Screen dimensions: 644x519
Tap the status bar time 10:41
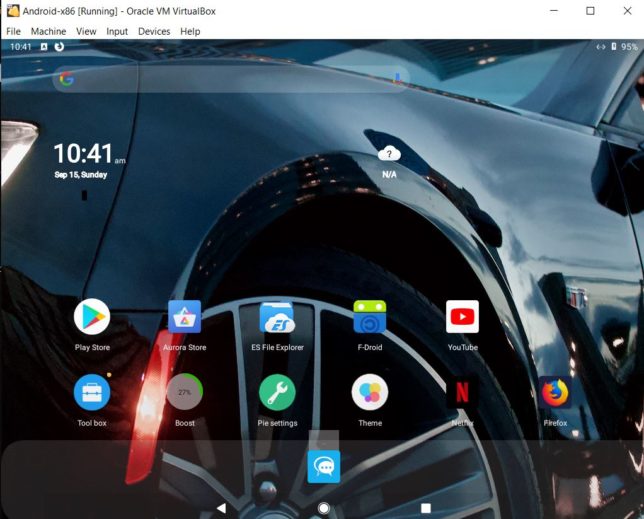tap(21, 47)
